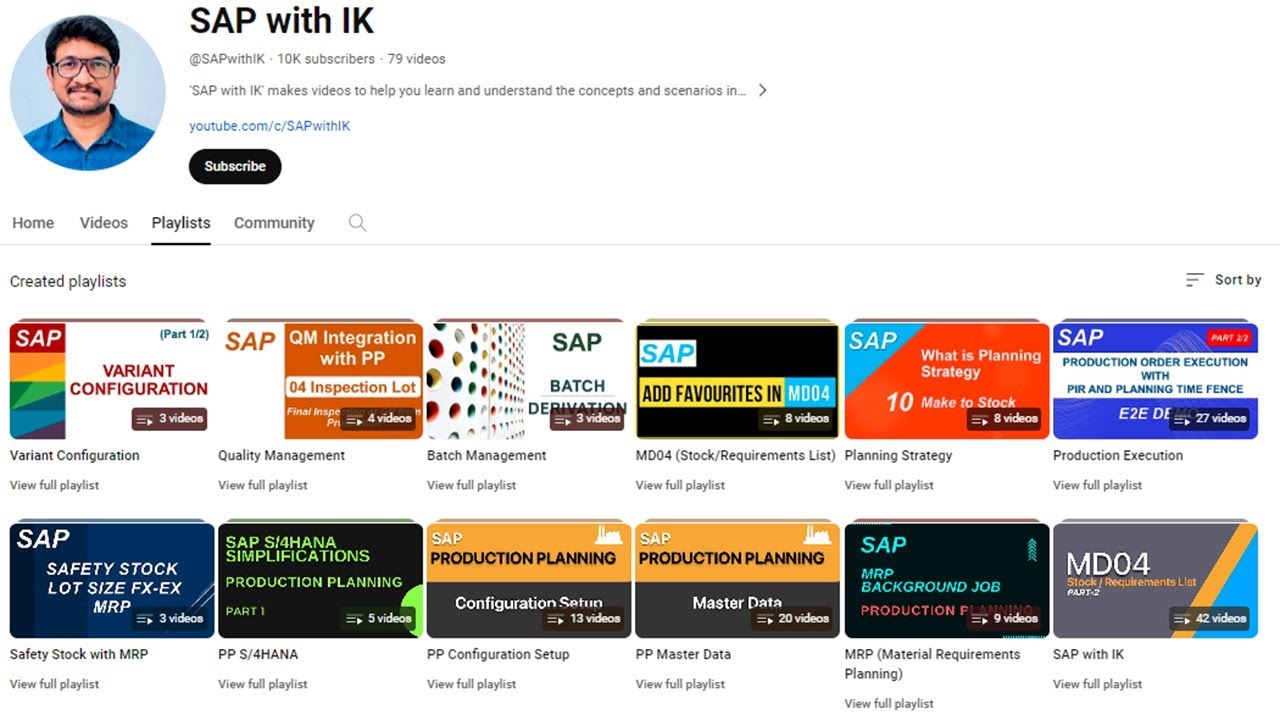Switch to the Videos tab
Viewport: 1280px width, 720px height.
104,223
